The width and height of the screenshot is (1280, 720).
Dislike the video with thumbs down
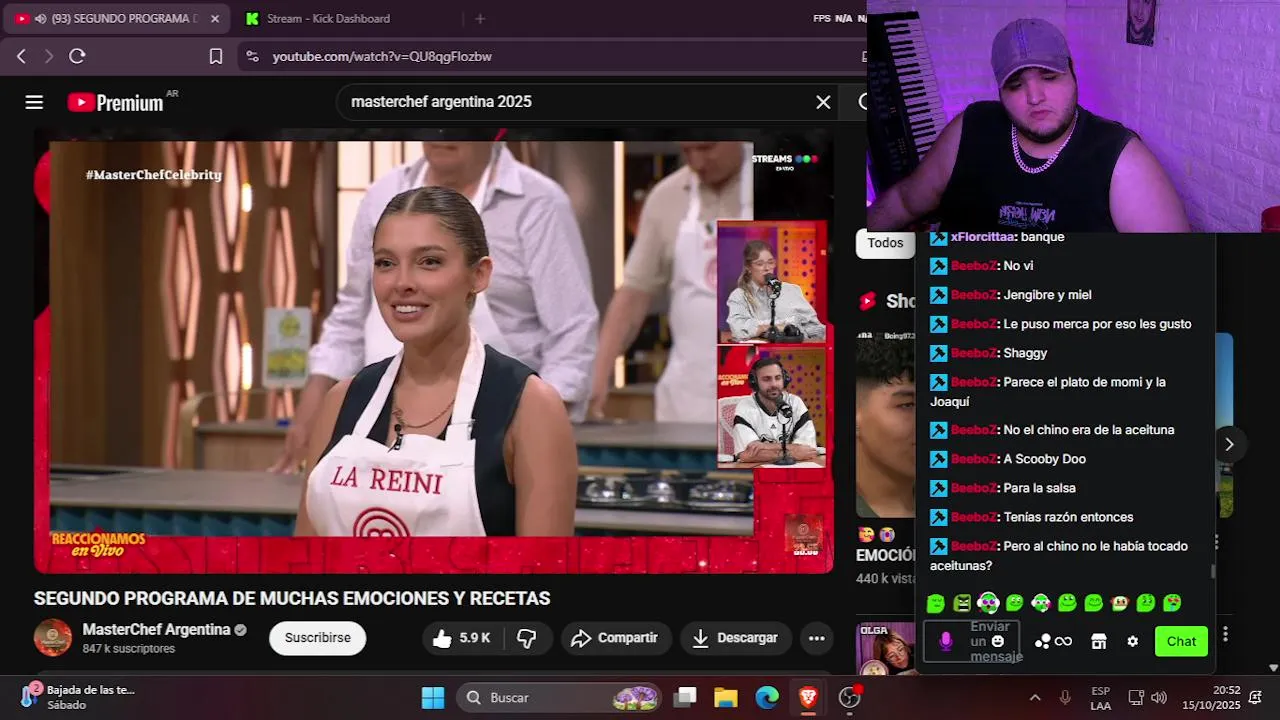pyautogui.click(x=527, y=638)
